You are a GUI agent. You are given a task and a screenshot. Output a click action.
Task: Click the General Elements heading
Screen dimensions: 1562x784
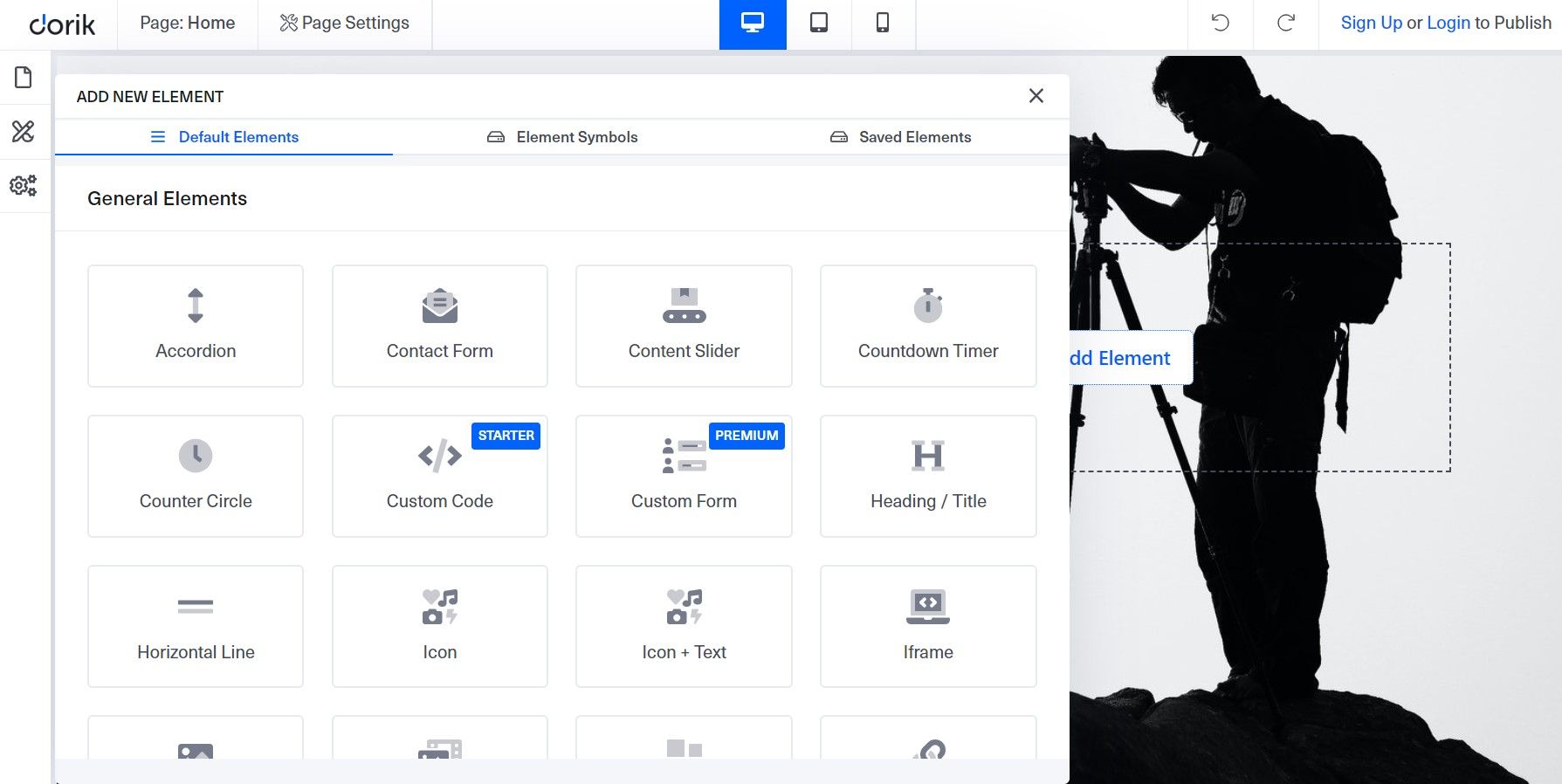167,198
